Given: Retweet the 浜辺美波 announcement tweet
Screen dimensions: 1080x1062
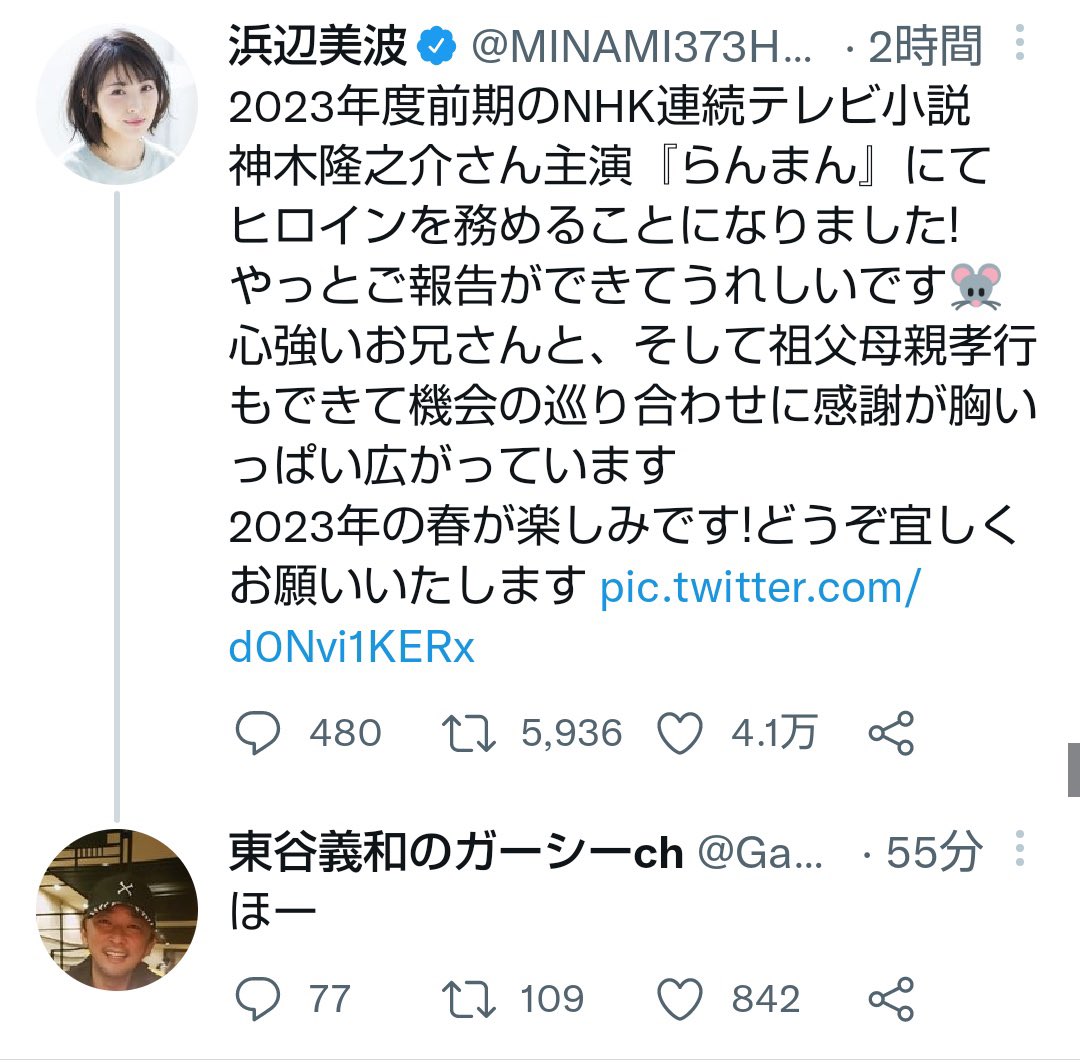Looking at the screenshot, I should point(469,735).
